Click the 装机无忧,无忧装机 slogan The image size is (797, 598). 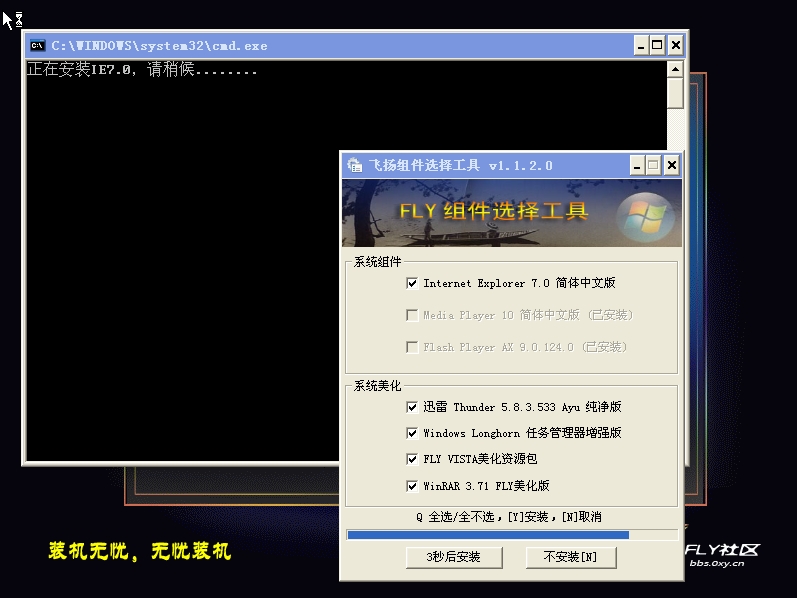click(140, 551)
